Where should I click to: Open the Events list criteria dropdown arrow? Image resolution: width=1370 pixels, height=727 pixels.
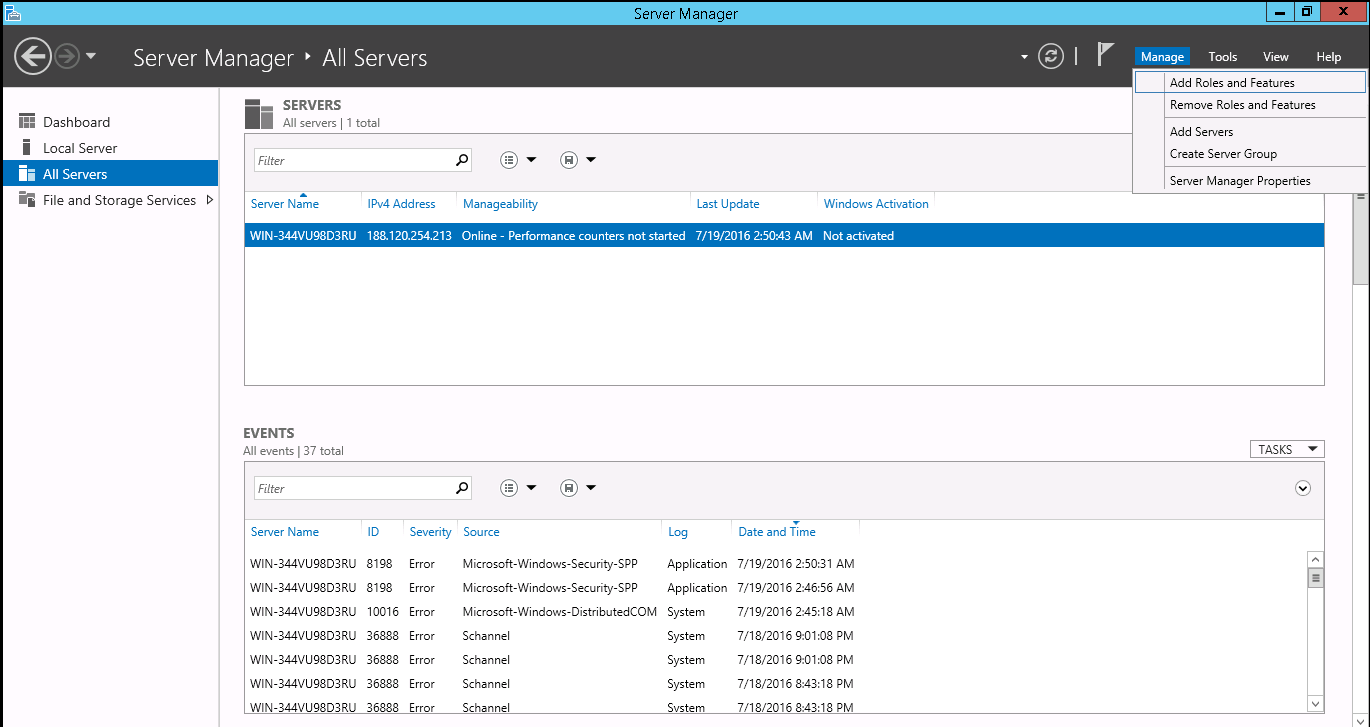[x=531, y=488]
